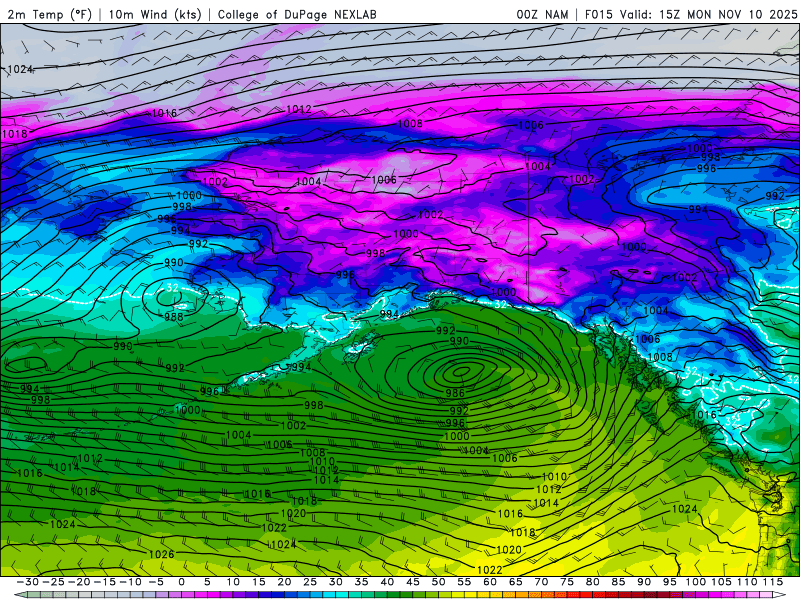Click the "60" temperature scale label
The width and height of the screenshot is (800, 600).
pyautogui.click(x=489, y=582)
